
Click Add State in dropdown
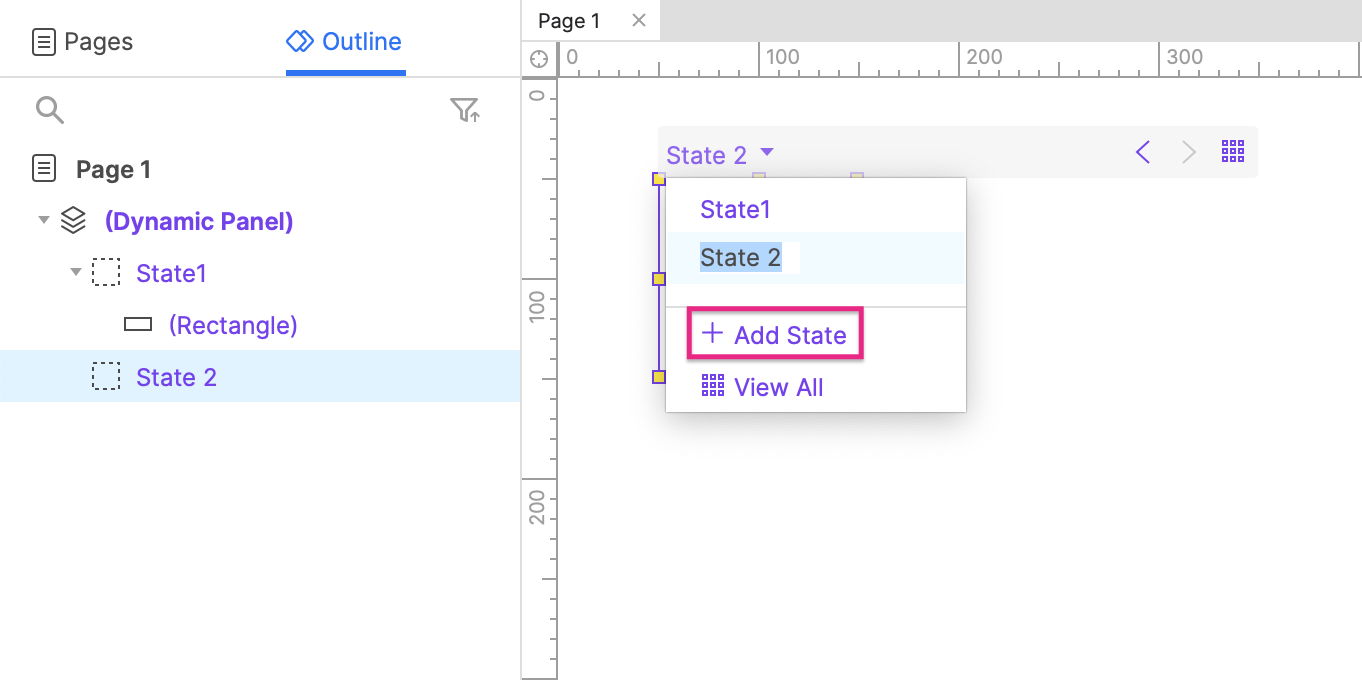775,335
